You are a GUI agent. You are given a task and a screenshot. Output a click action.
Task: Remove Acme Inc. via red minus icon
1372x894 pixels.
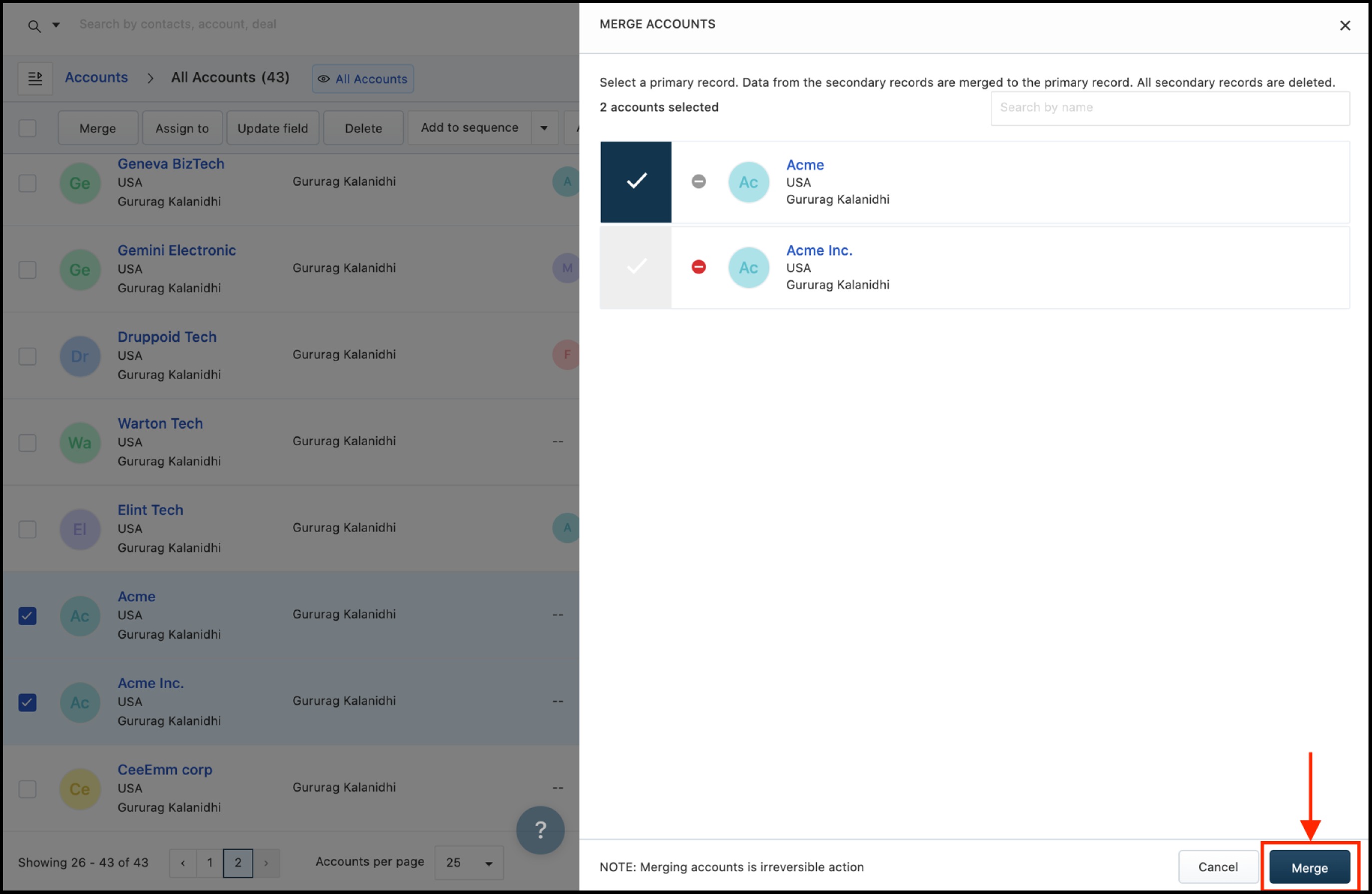click(698, 267)
